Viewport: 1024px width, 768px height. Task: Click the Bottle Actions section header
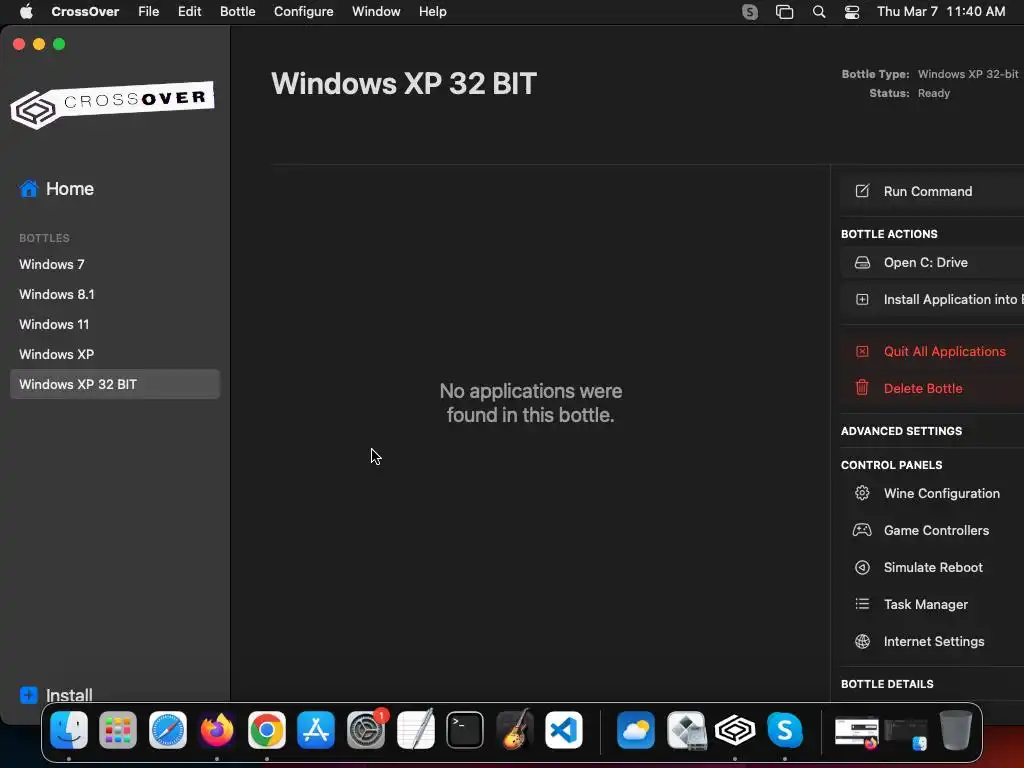click(889, 234)
